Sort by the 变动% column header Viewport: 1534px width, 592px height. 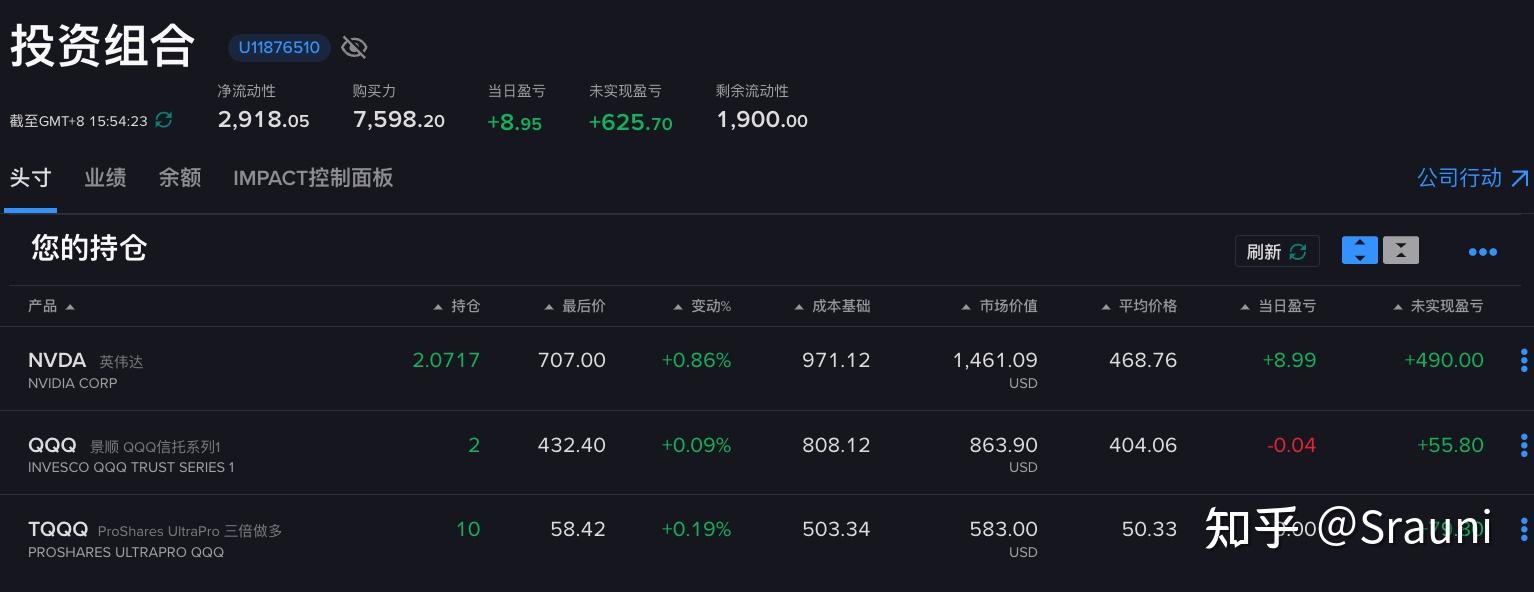coord(702,306)
